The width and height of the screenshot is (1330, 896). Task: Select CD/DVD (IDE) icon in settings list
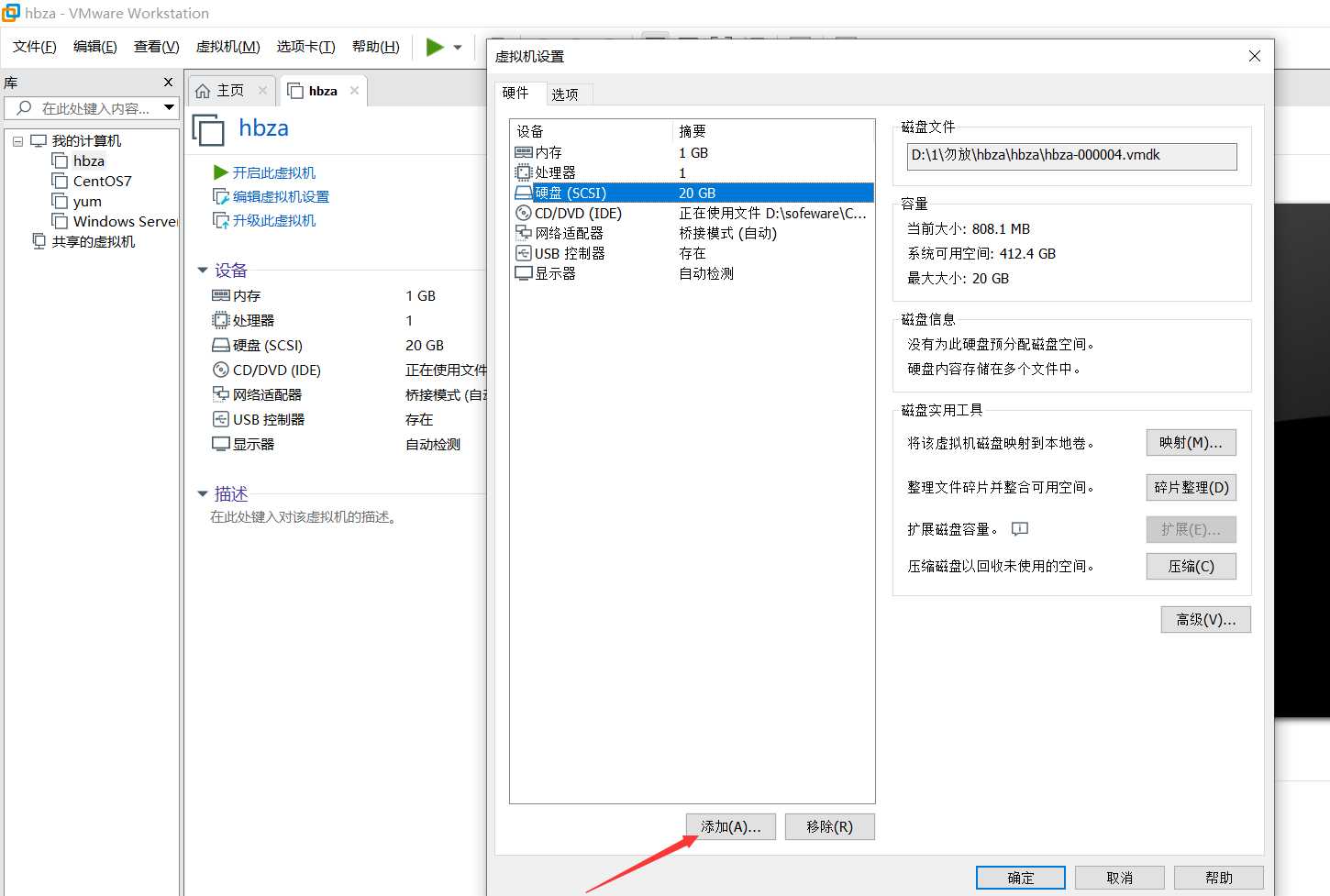coord(523,213)
